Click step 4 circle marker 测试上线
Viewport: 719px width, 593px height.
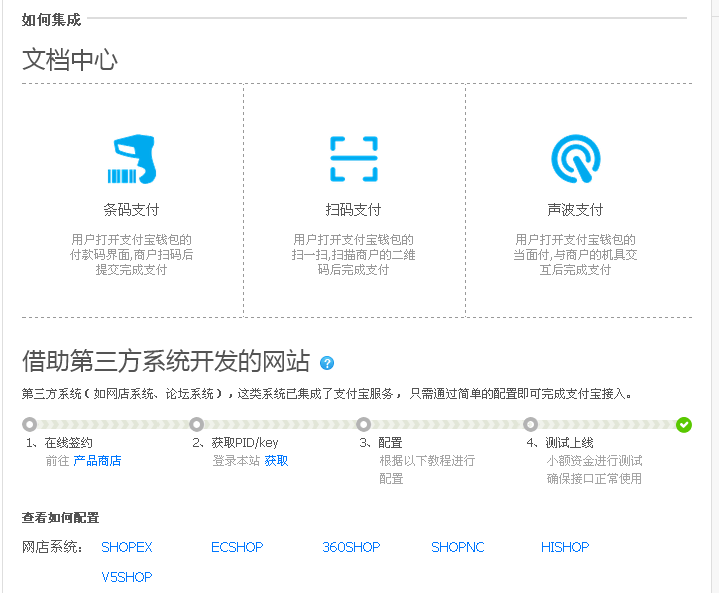[x=531, y=424]
